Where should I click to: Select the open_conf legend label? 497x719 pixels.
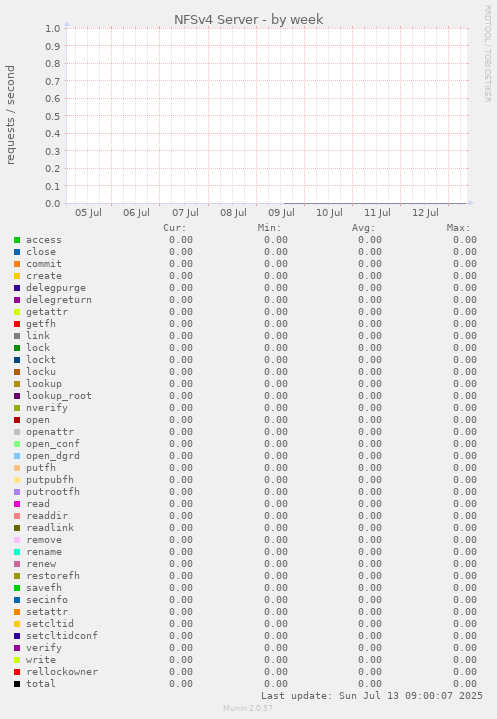(x=53, y=444)
